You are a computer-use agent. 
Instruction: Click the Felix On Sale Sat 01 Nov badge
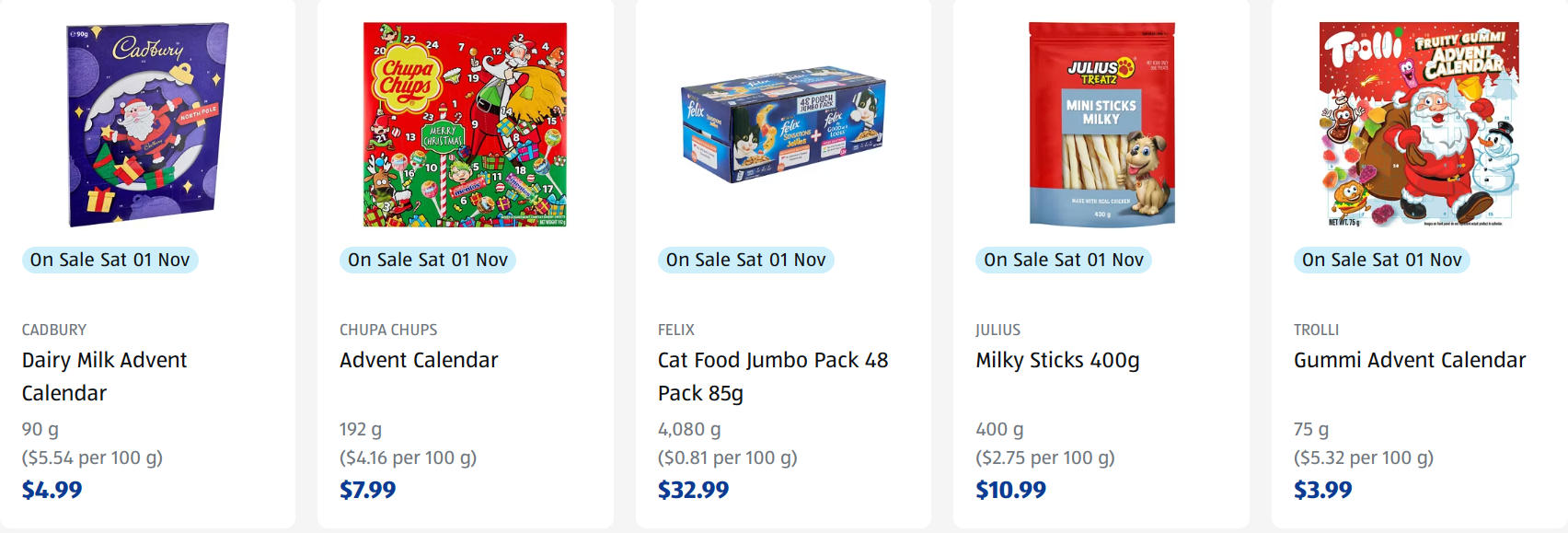(745, 260)
